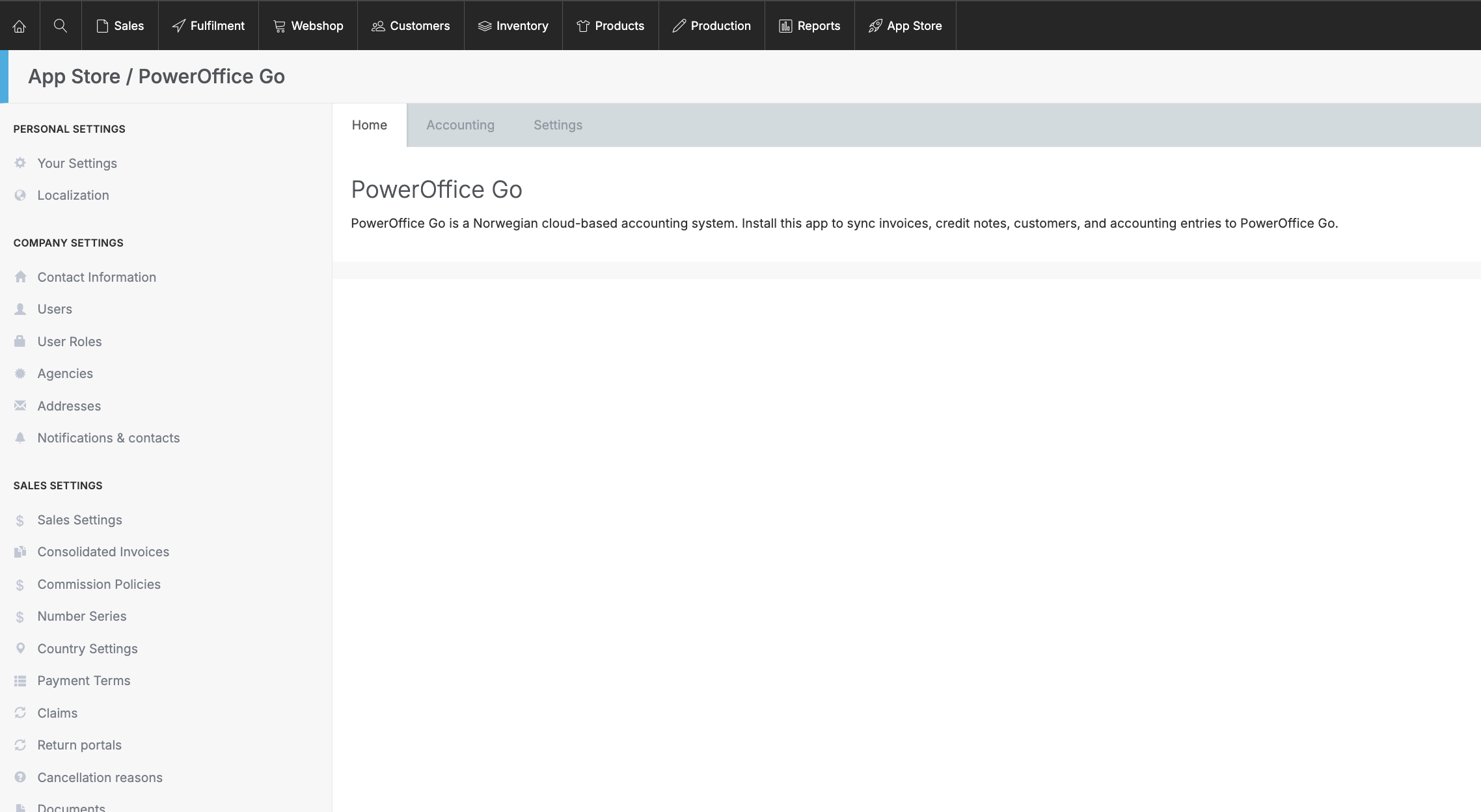Image resolution: width=1481 pixels, height=812 pixels.
Task: Click the refresh icon beside Claims
Action: pyautogui.click(x=20, y=712)
